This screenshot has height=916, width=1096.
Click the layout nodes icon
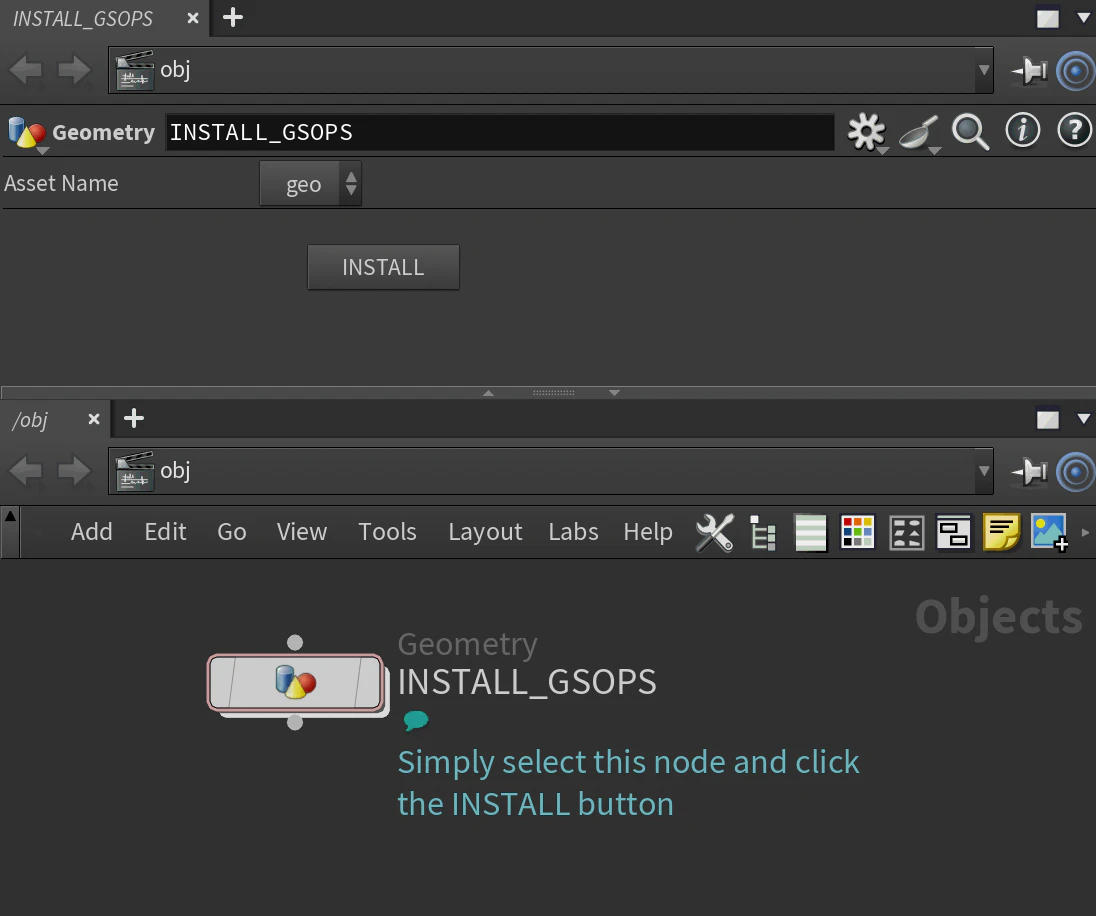[907, 533]
